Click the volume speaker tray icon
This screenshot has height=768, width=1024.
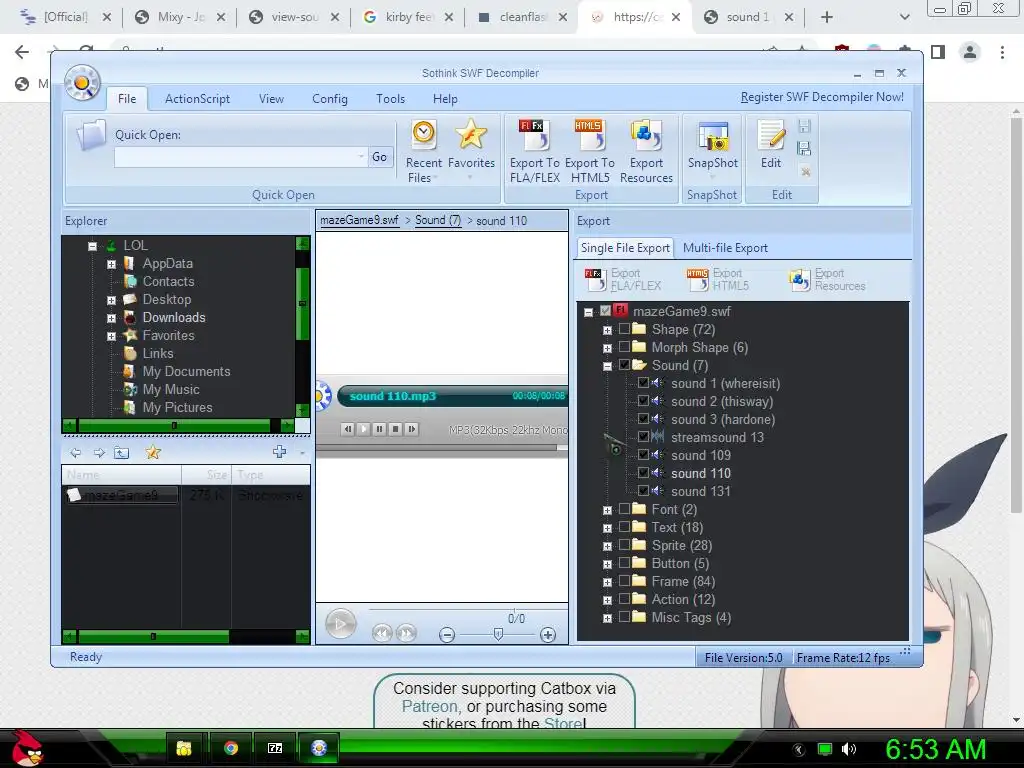tap(849, 749)
